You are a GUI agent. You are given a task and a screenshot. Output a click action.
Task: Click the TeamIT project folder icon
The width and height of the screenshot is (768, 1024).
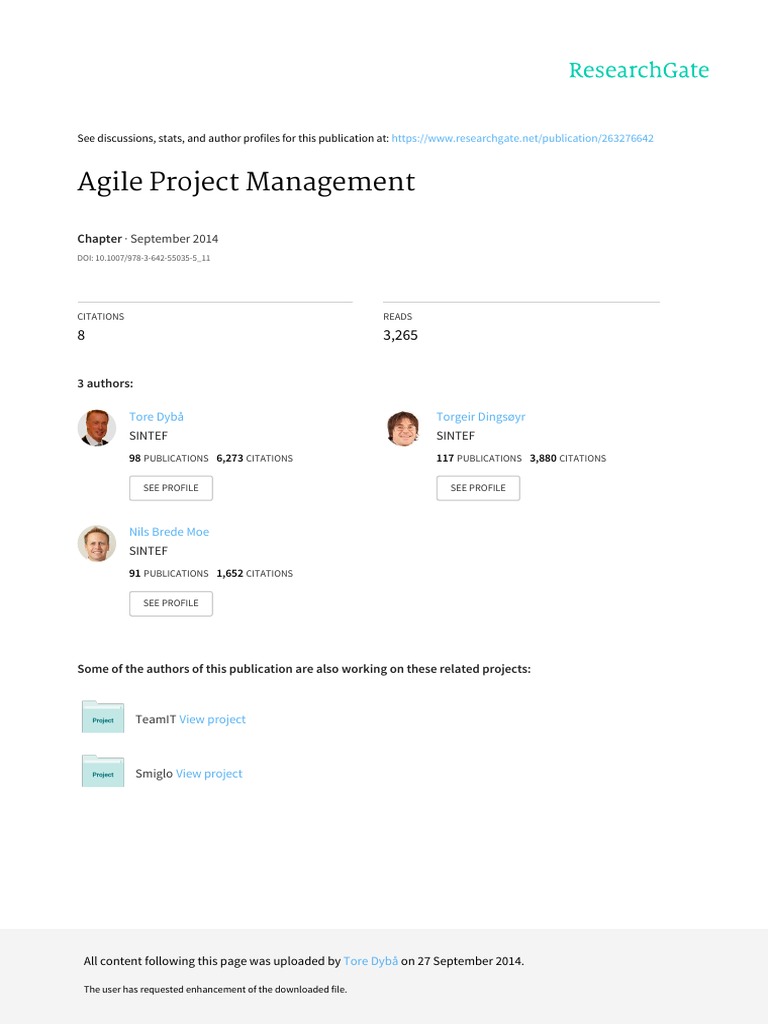(x=102, y=718)
